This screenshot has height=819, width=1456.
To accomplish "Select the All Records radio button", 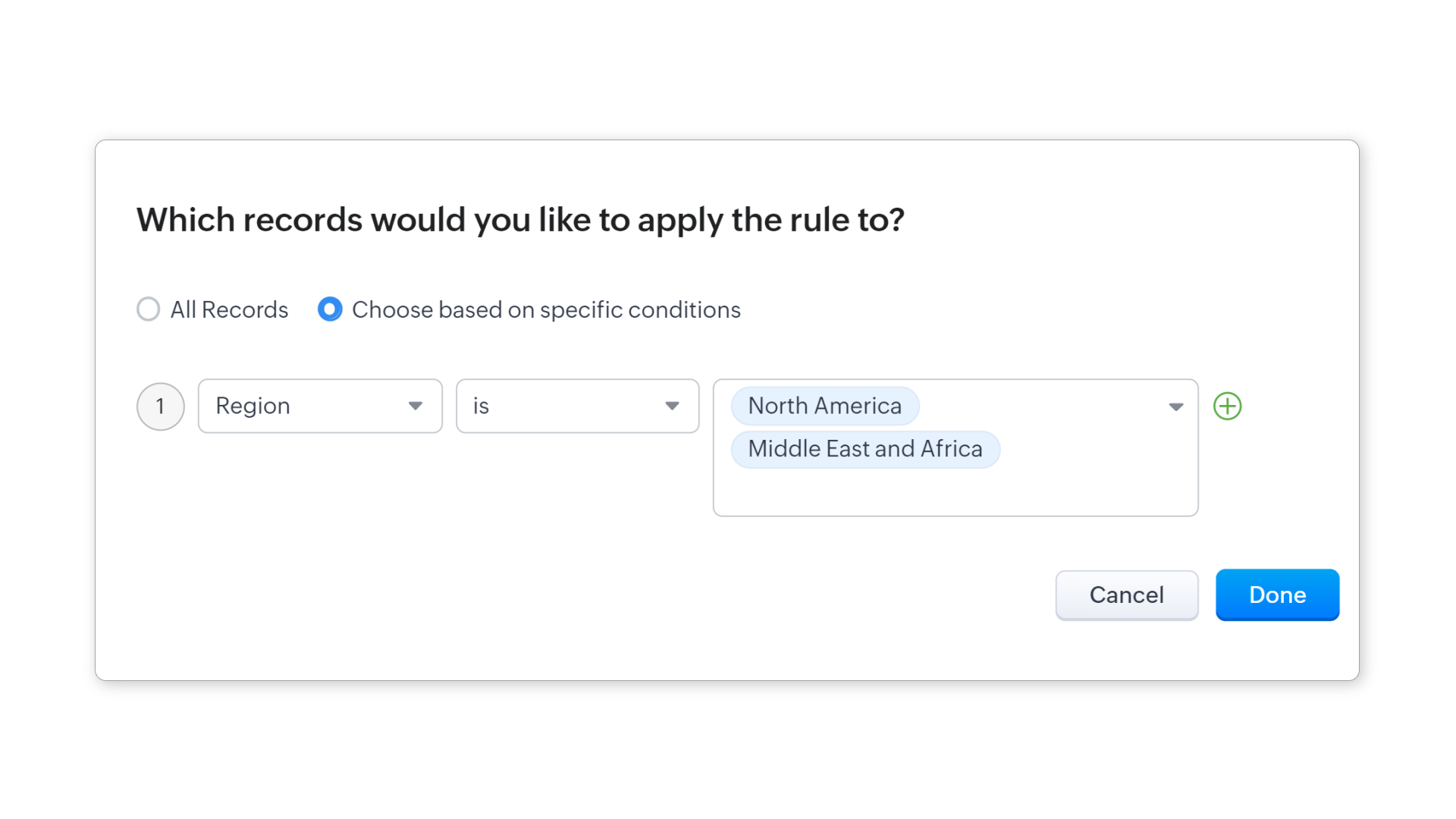I will point(149,309).
